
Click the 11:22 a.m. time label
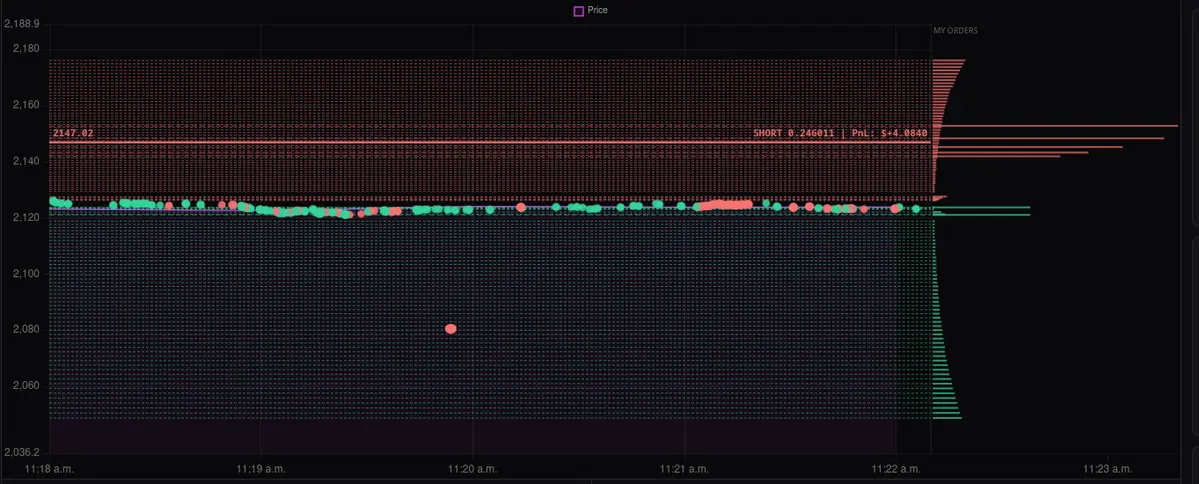(x=896, y=468)
